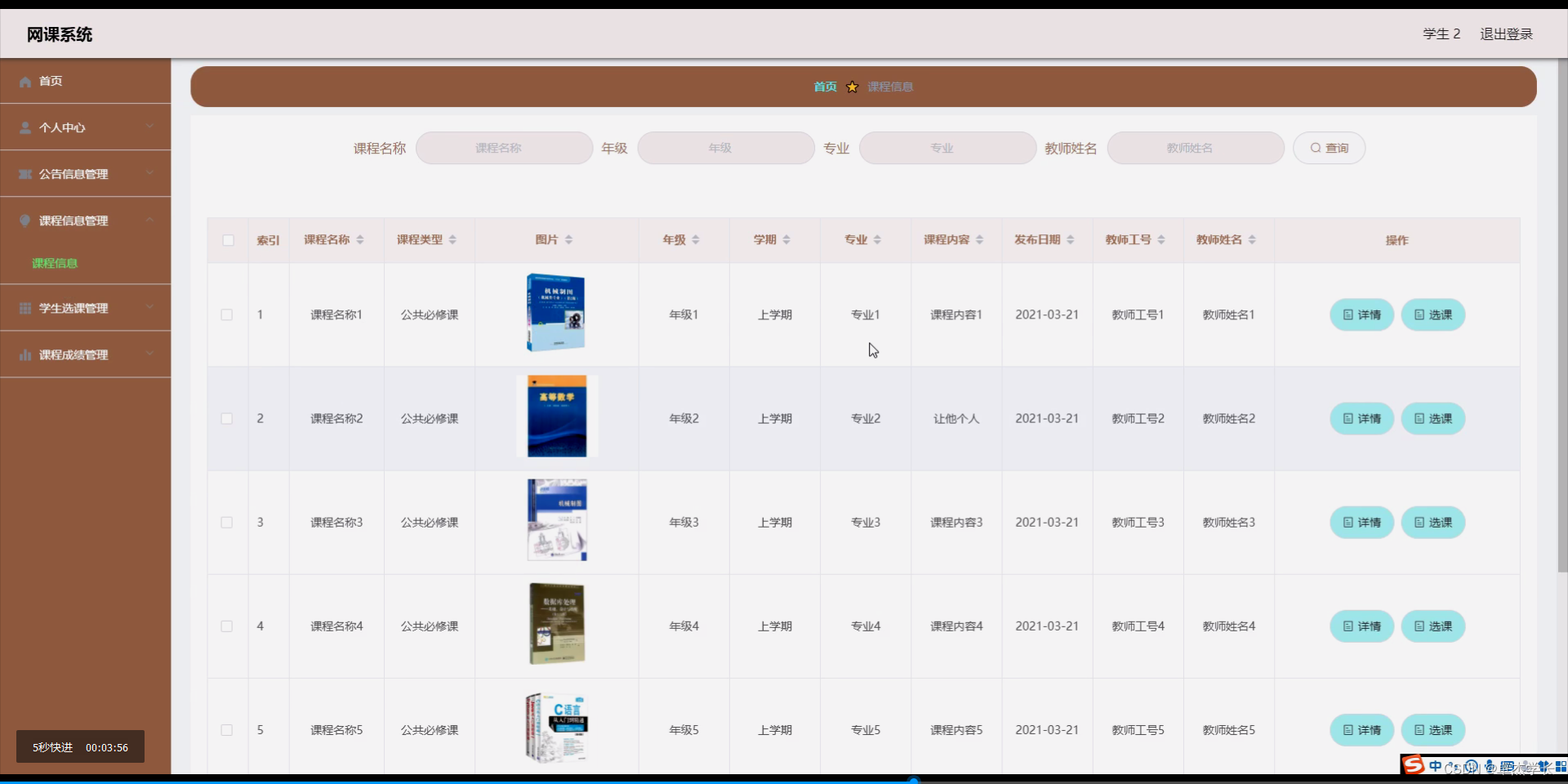
Task: Click the 高等数学 book cover thumbnail
Action: coord(557,416)
